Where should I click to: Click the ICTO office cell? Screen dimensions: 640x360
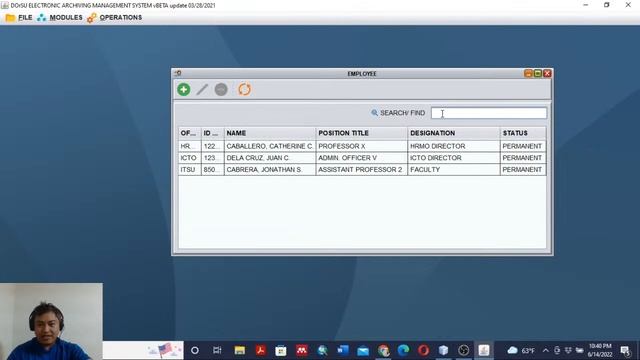coord(189,158)
